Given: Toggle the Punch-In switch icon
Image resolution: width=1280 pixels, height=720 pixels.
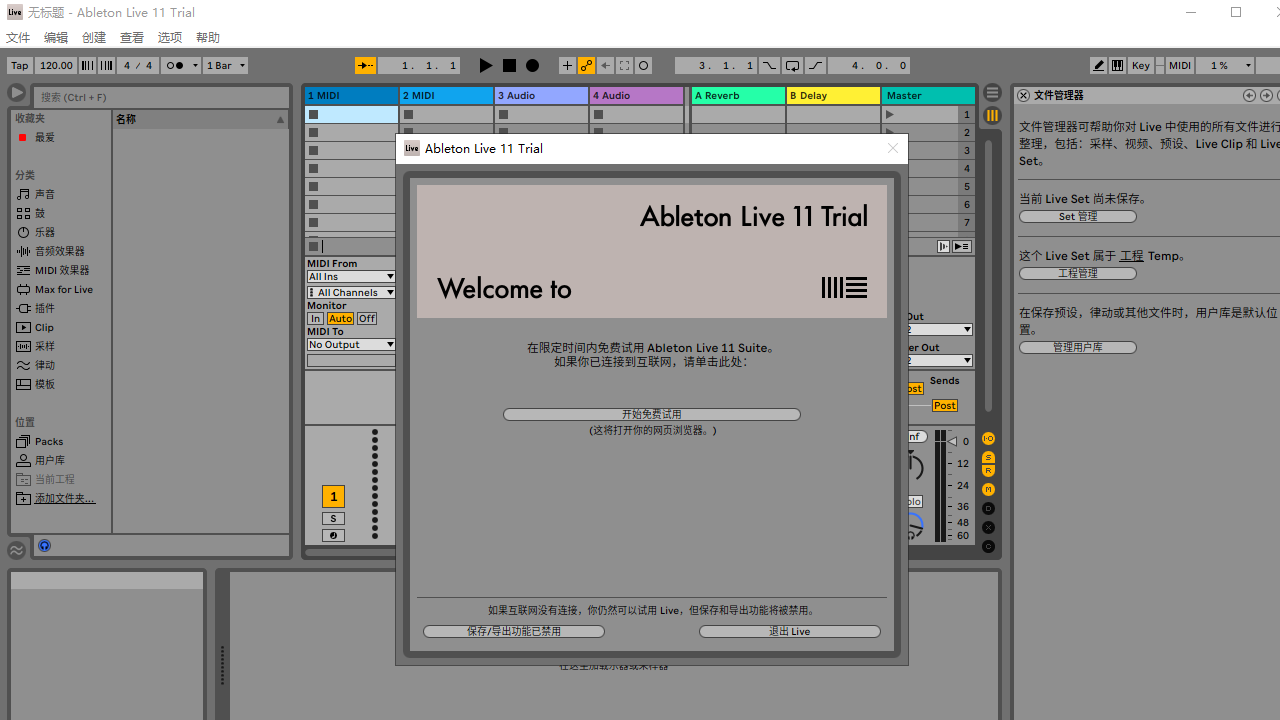Looking at the screenshot, I should coord(769,65).
